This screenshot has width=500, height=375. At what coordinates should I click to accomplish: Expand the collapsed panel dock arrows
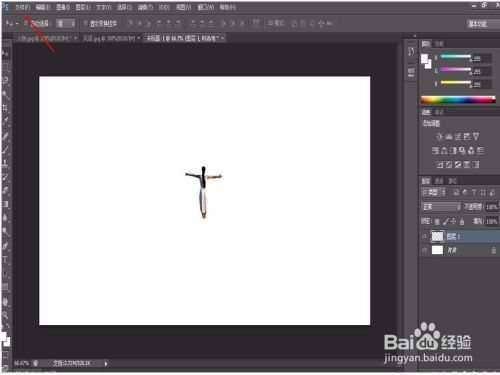pos(415,36)
